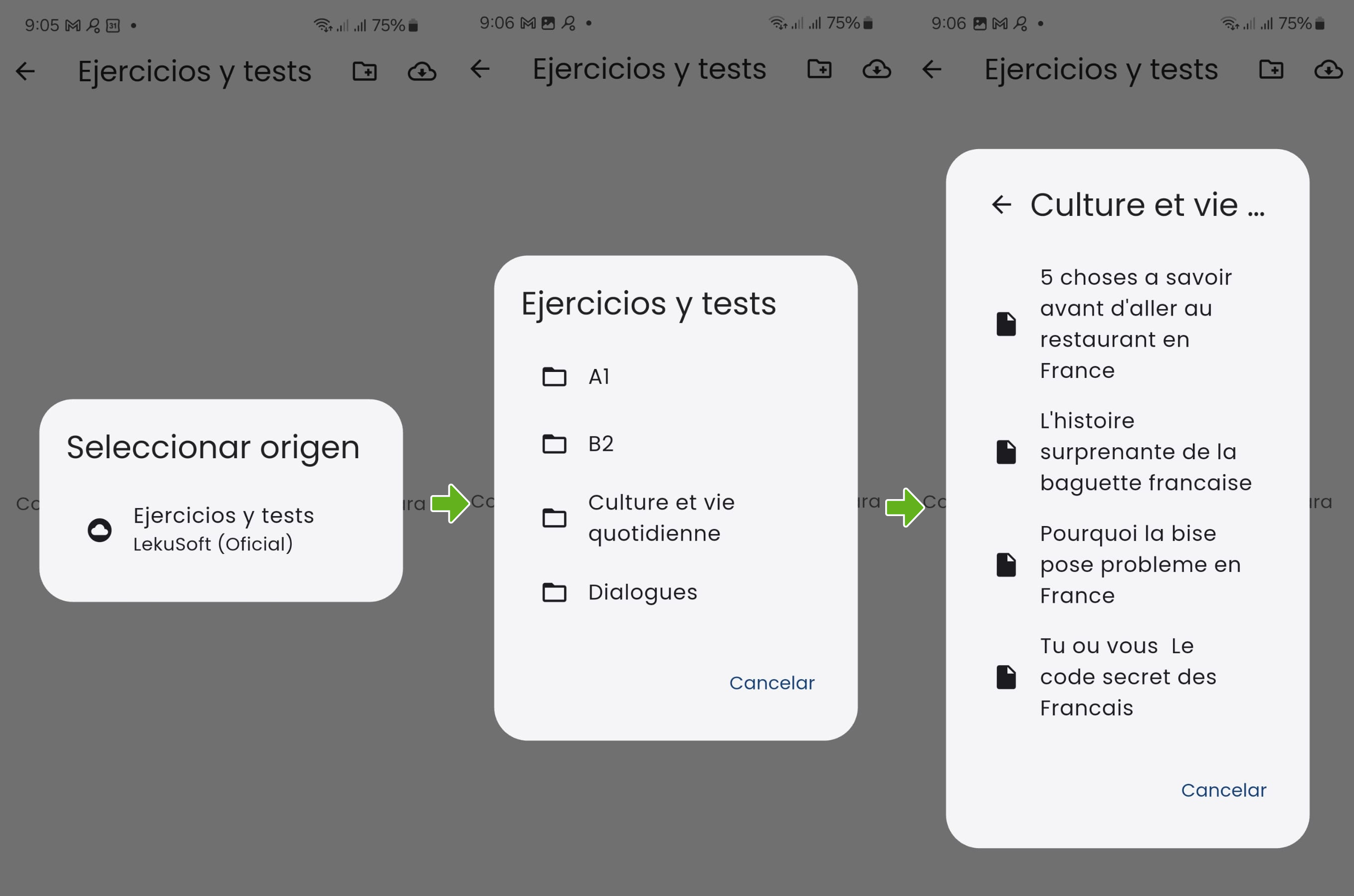Go back from Culture et vie dialog
Image resolution: width=1354 pixels, height=896 pixels.
tap(1001, 204)
